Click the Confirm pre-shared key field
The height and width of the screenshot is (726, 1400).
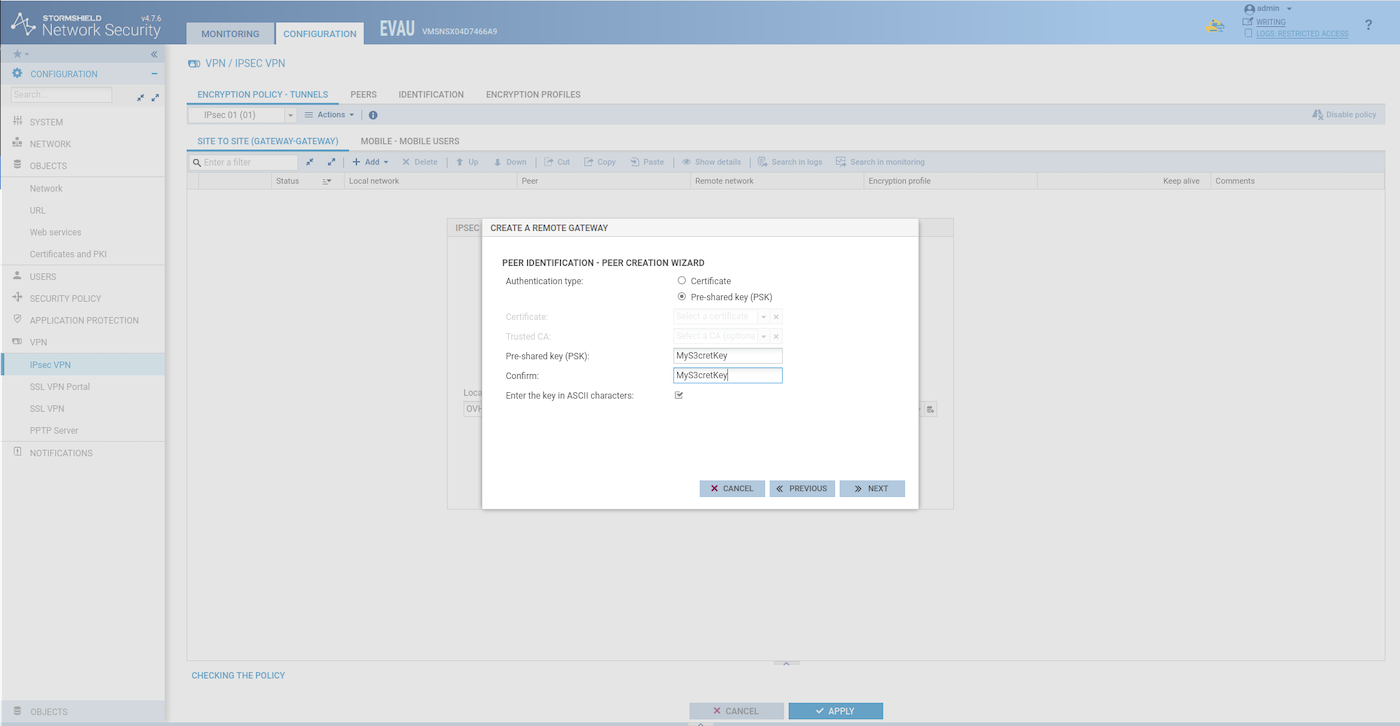728,376
